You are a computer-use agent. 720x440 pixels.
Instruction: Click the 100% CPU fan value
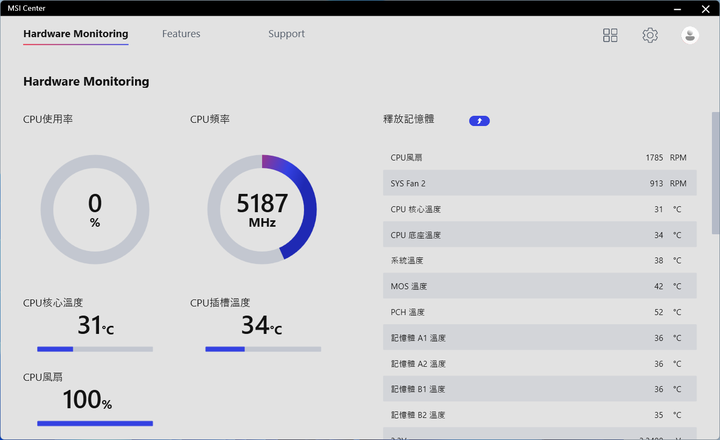click(x=87, y=400)
